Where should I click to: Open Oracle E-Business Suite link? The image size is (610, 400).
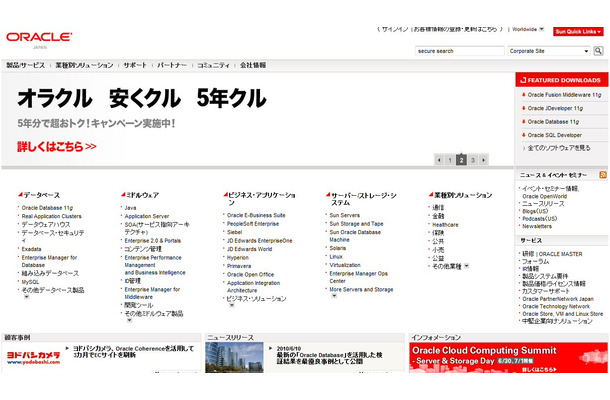pos(256,215)
